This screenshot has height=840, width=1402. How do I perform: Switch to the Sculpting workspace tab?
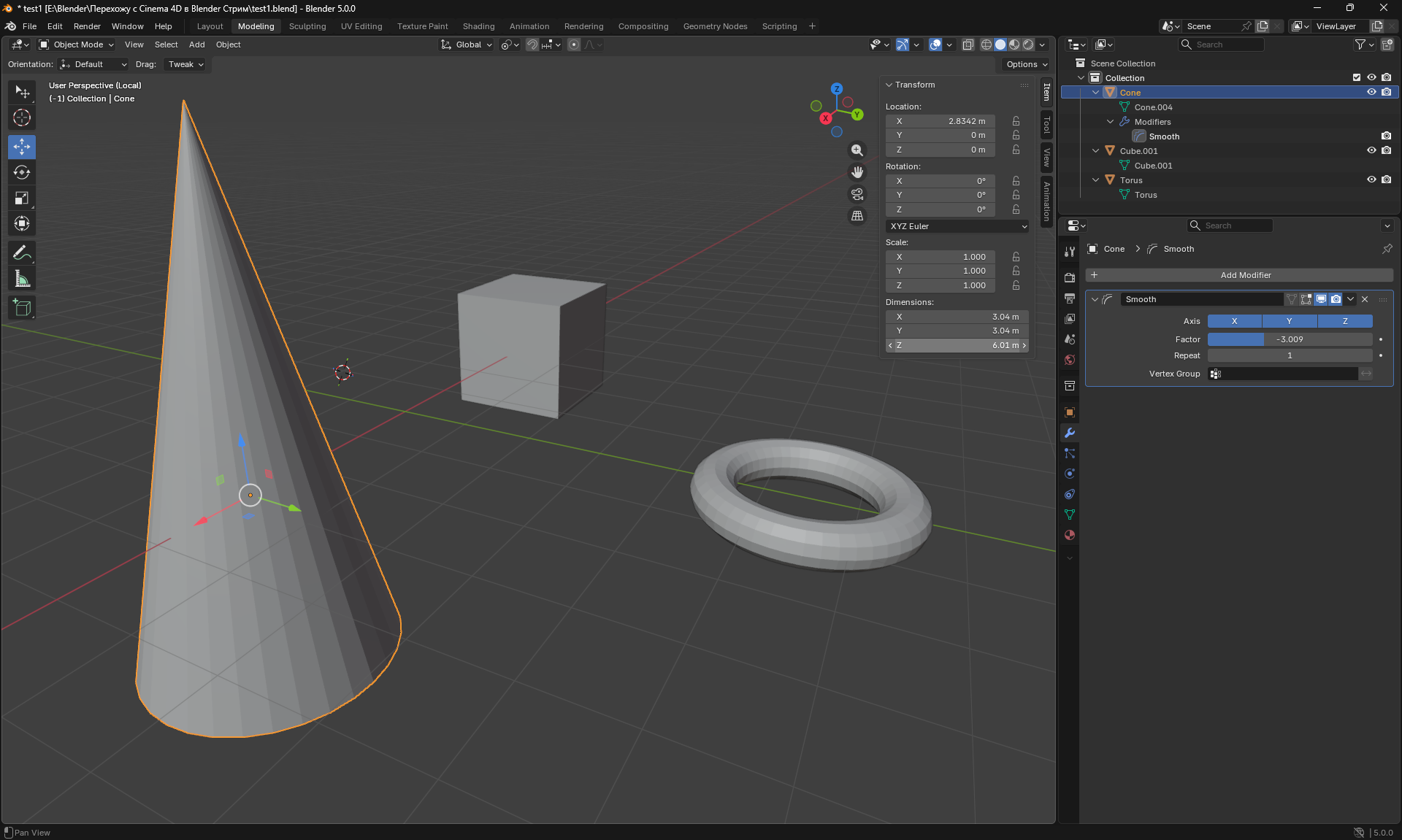tap(307, 26)
